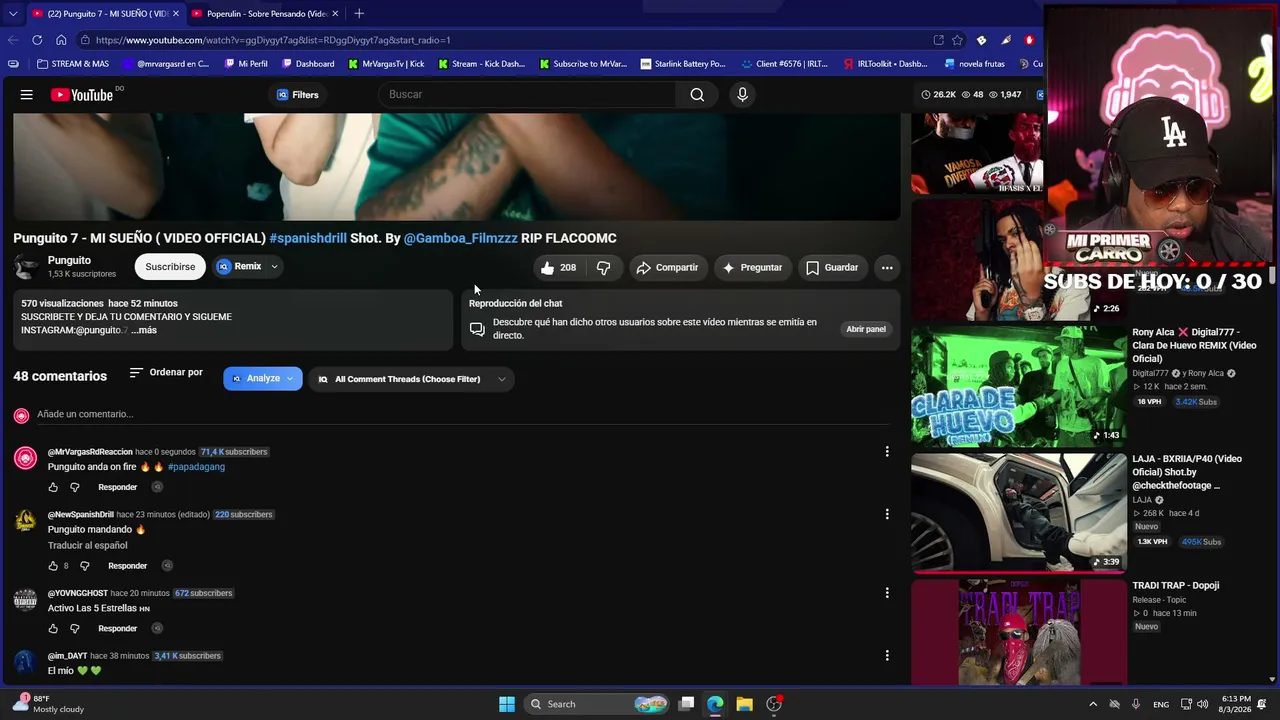Click Abrir panel for chat replay

866,329
